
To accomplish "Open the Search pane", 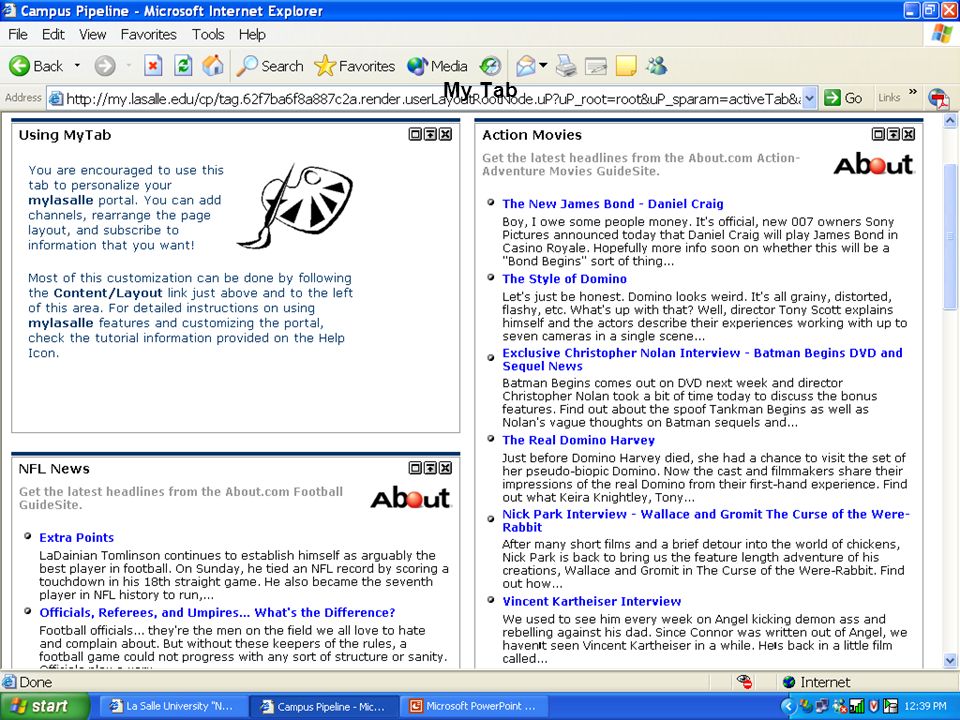I will point(270,66).
